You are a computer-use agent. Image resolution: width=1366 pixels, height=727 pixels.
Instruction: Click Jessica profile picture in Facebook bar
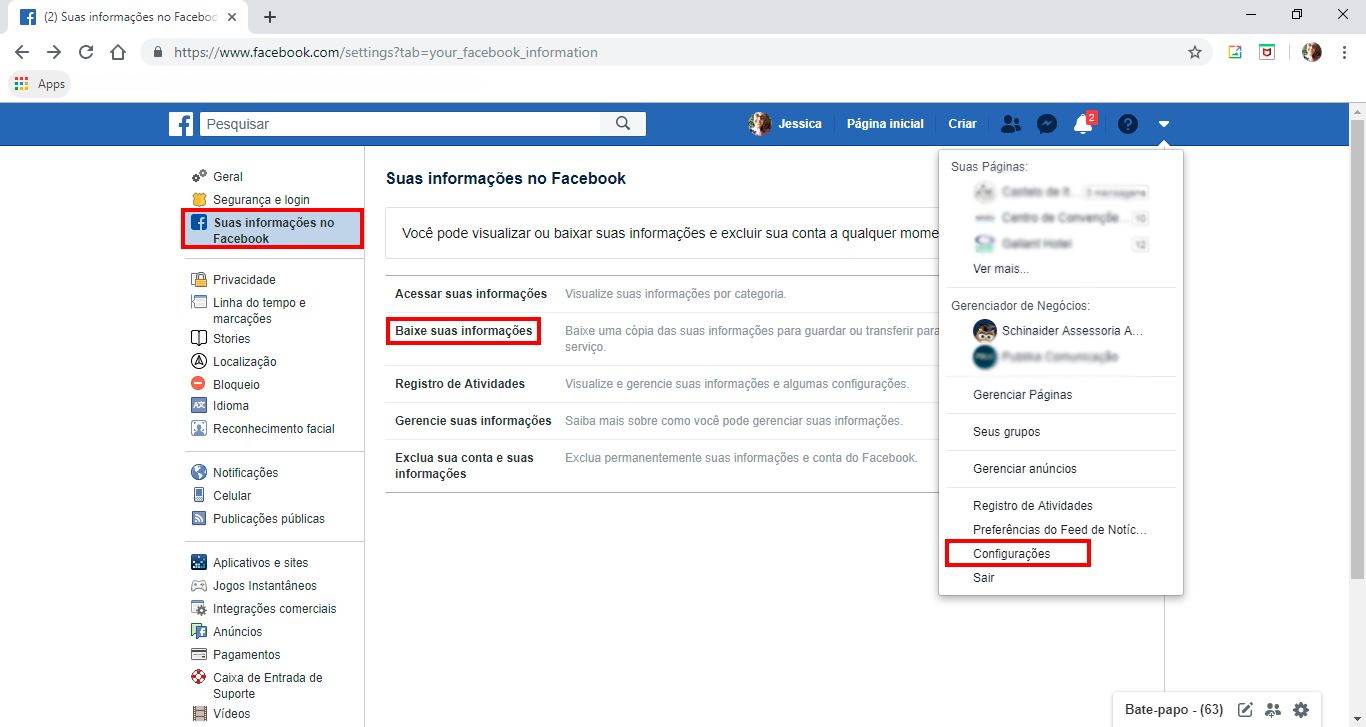(x=759, y=124)
